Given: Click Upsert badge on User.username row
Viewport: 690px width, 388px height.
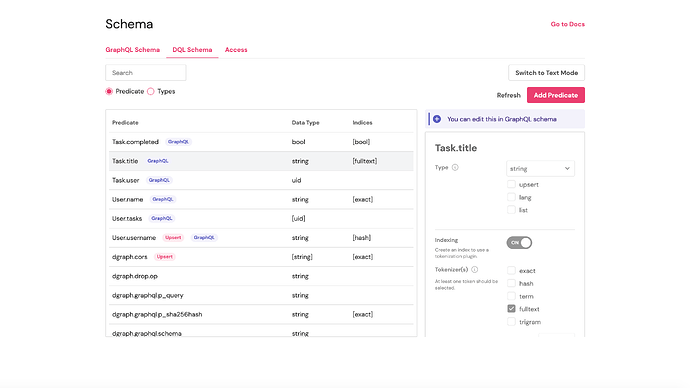Looking at the screenshot, I should (173, 238).
